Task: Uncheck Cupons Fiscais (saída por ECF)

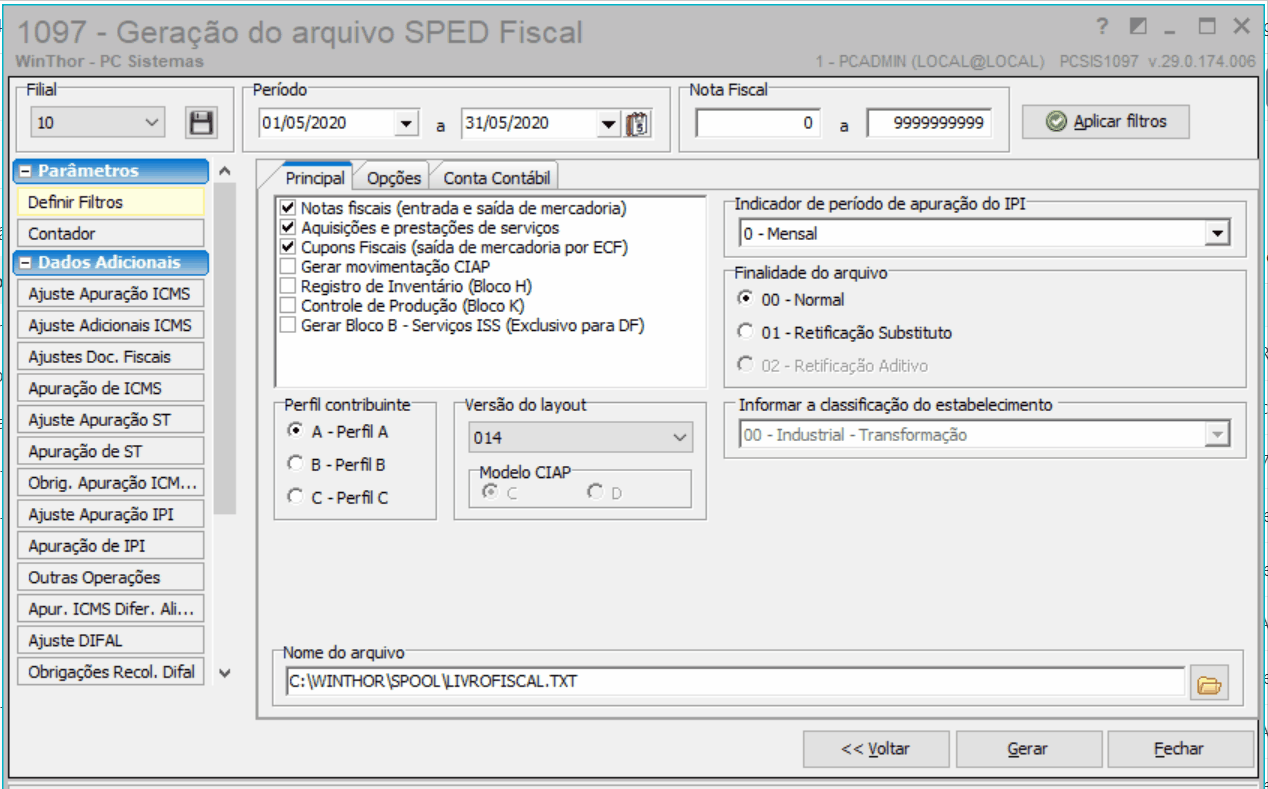Action: pos(289,247)
